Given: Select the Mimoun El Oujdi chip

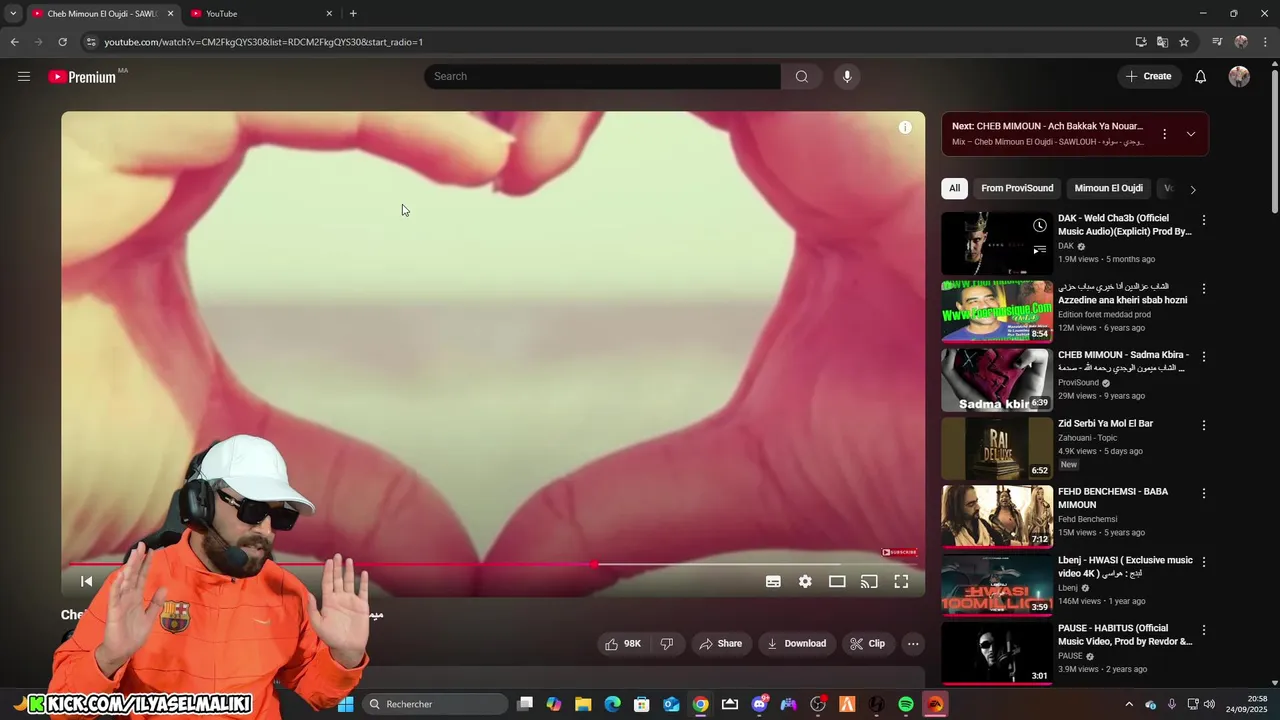Looking at the screenshot, I should 1108,188.
